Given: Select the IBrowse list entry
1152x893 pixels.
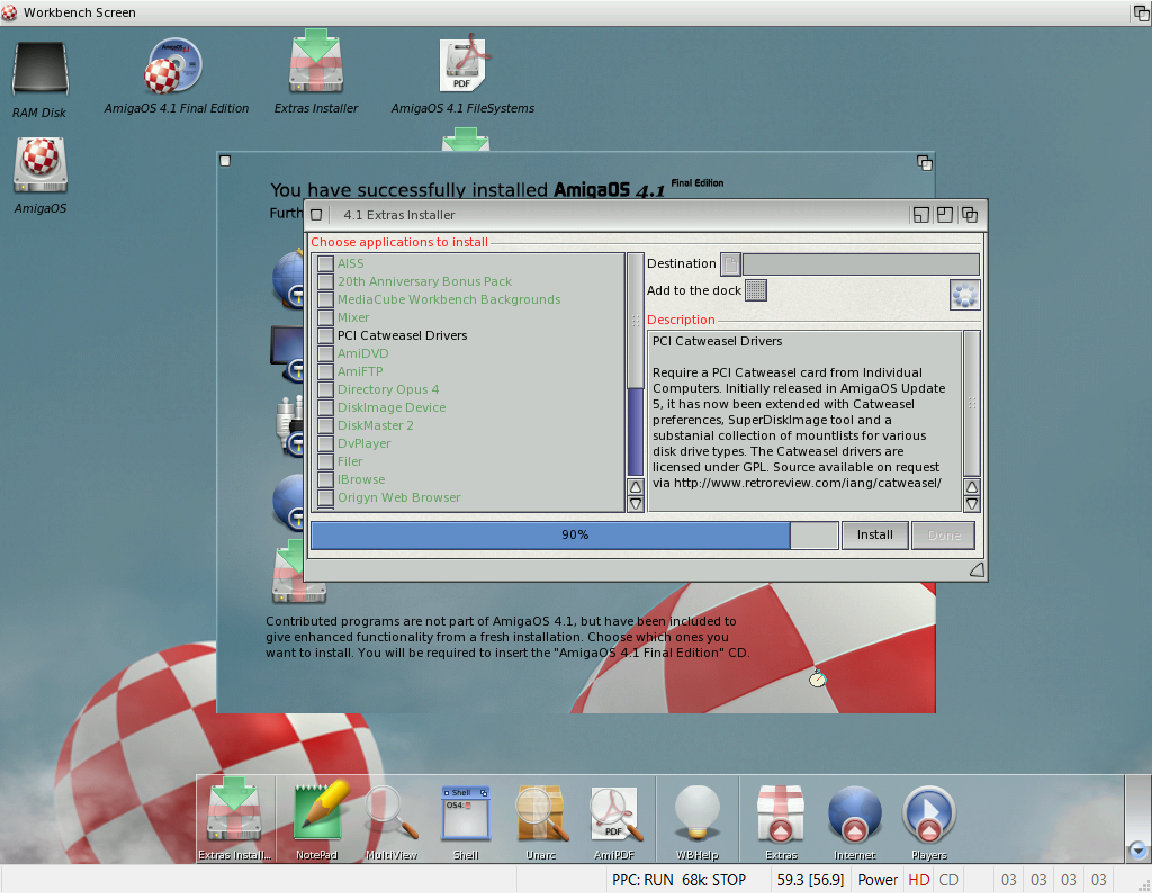Looking at the screenshot, I should tap(361, 479).
